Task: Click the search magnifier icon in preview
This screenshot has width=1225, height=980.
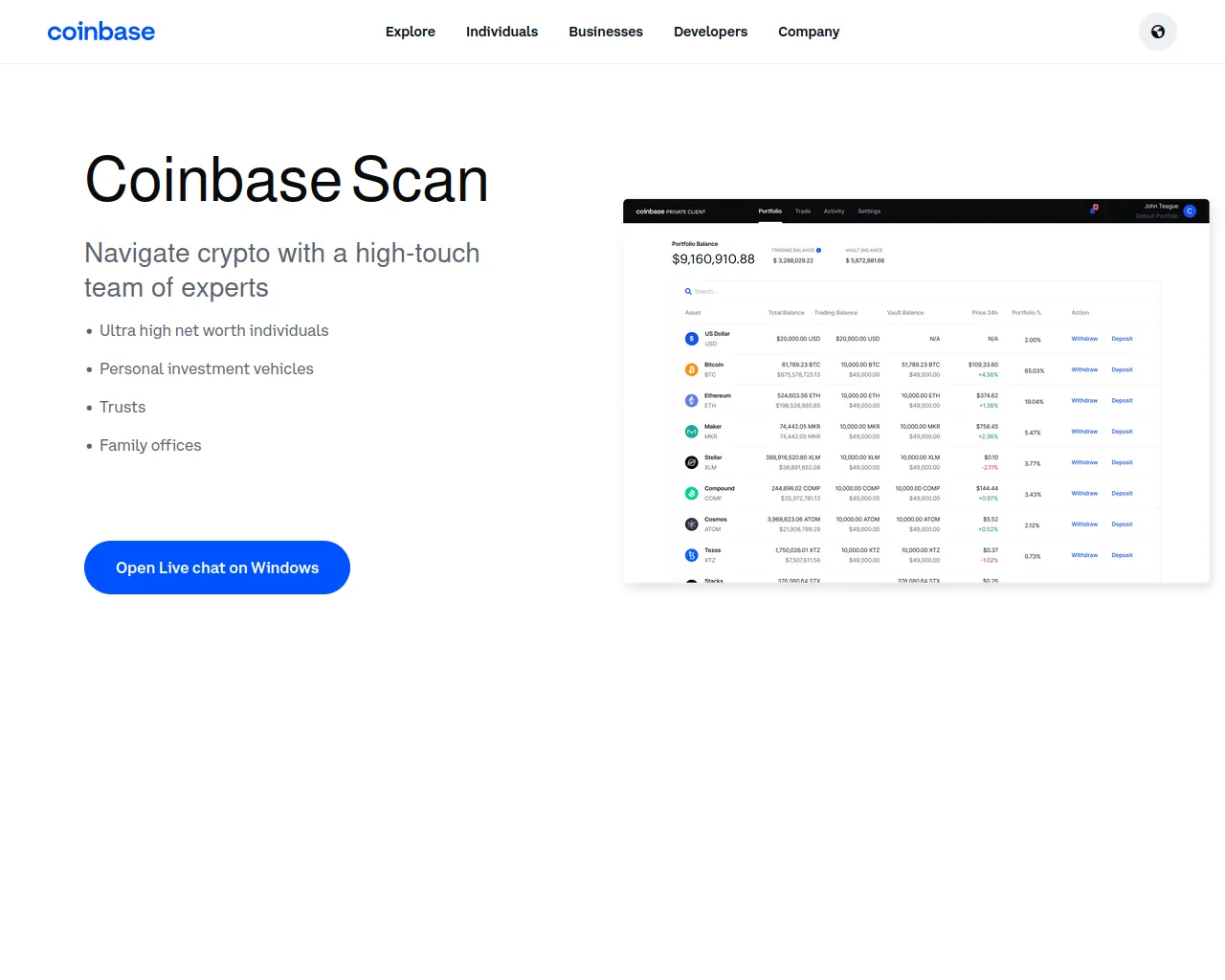Action: tap(688, 291)
